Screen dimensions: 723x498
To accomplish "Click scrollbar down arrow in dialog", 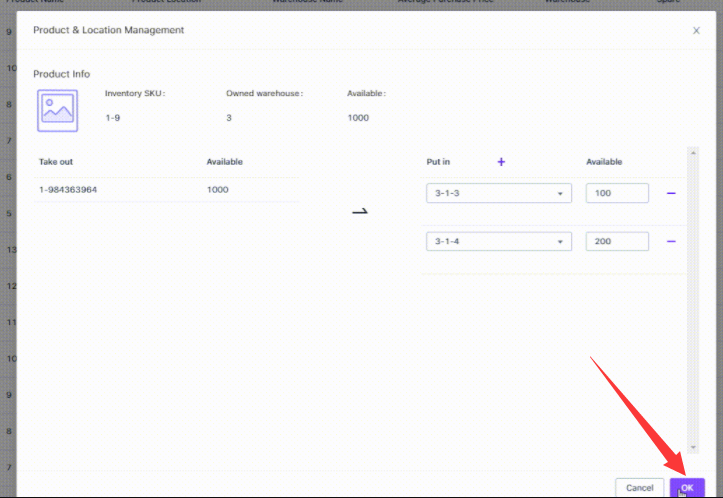I will 693,447.
